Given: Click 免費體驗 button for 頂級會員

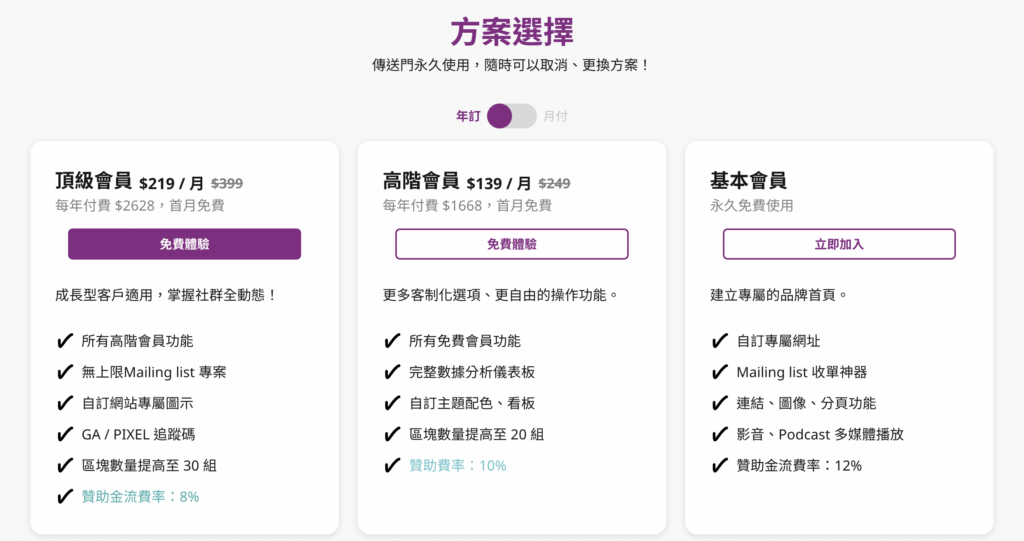Looking at the screenshot, I should pyautogui.click(x=184, y=244).
